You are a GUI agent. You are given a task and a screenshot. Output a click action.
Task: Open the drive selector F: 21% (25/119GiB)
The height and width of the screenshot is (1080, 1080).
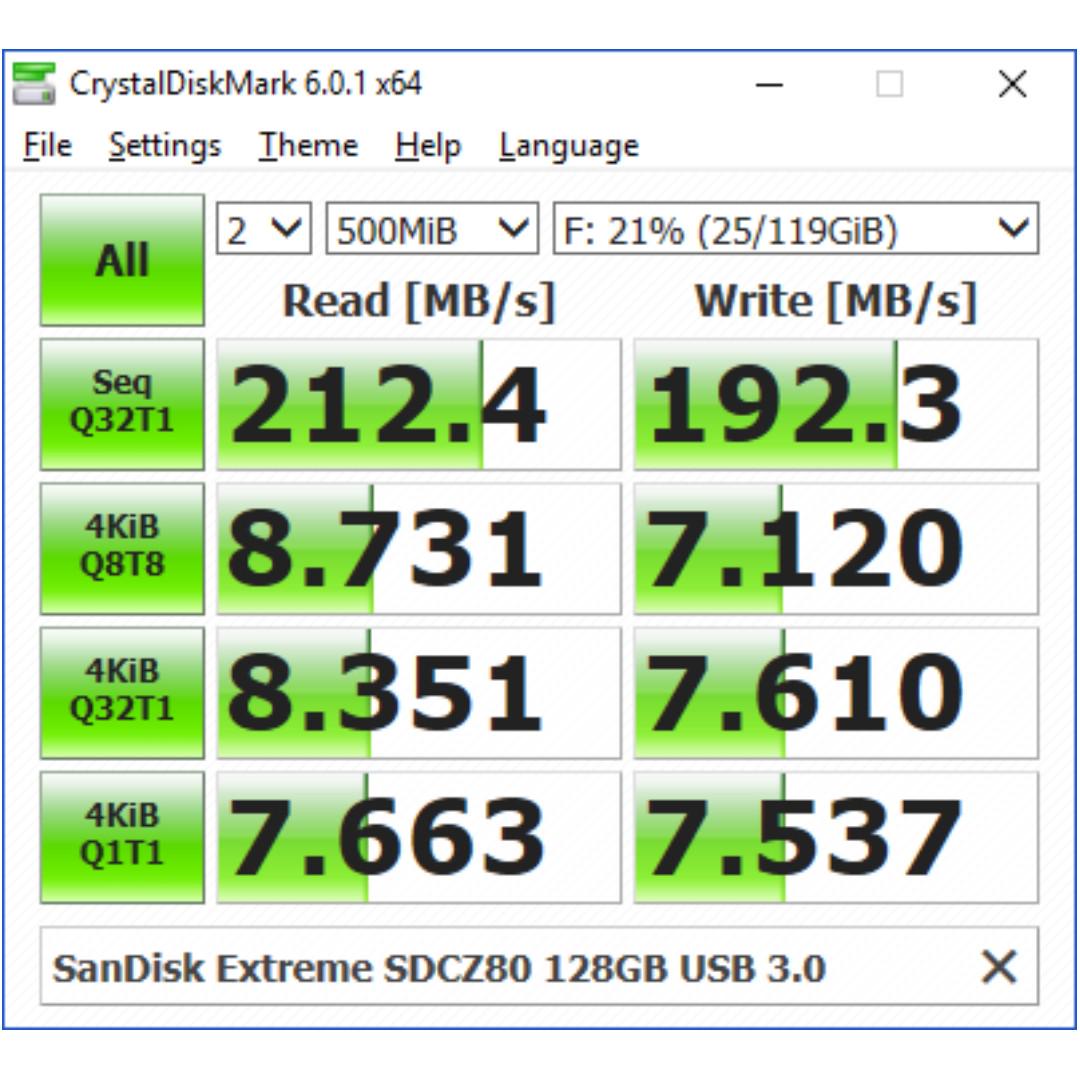[x=796, y=229]
